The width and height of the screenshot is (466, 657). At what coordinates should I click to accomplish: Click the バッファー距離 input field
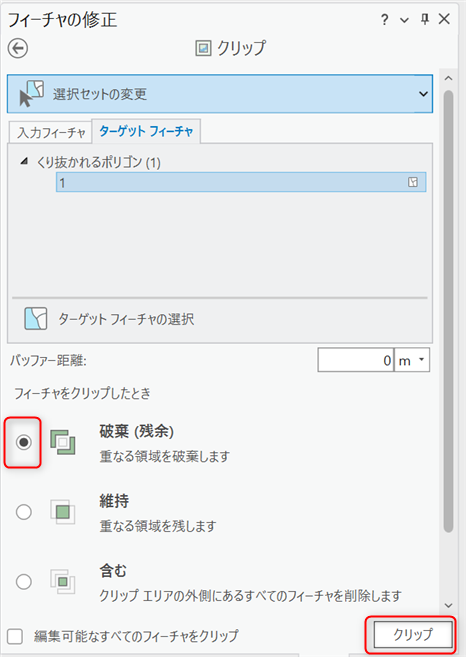(x=355, y=360)
